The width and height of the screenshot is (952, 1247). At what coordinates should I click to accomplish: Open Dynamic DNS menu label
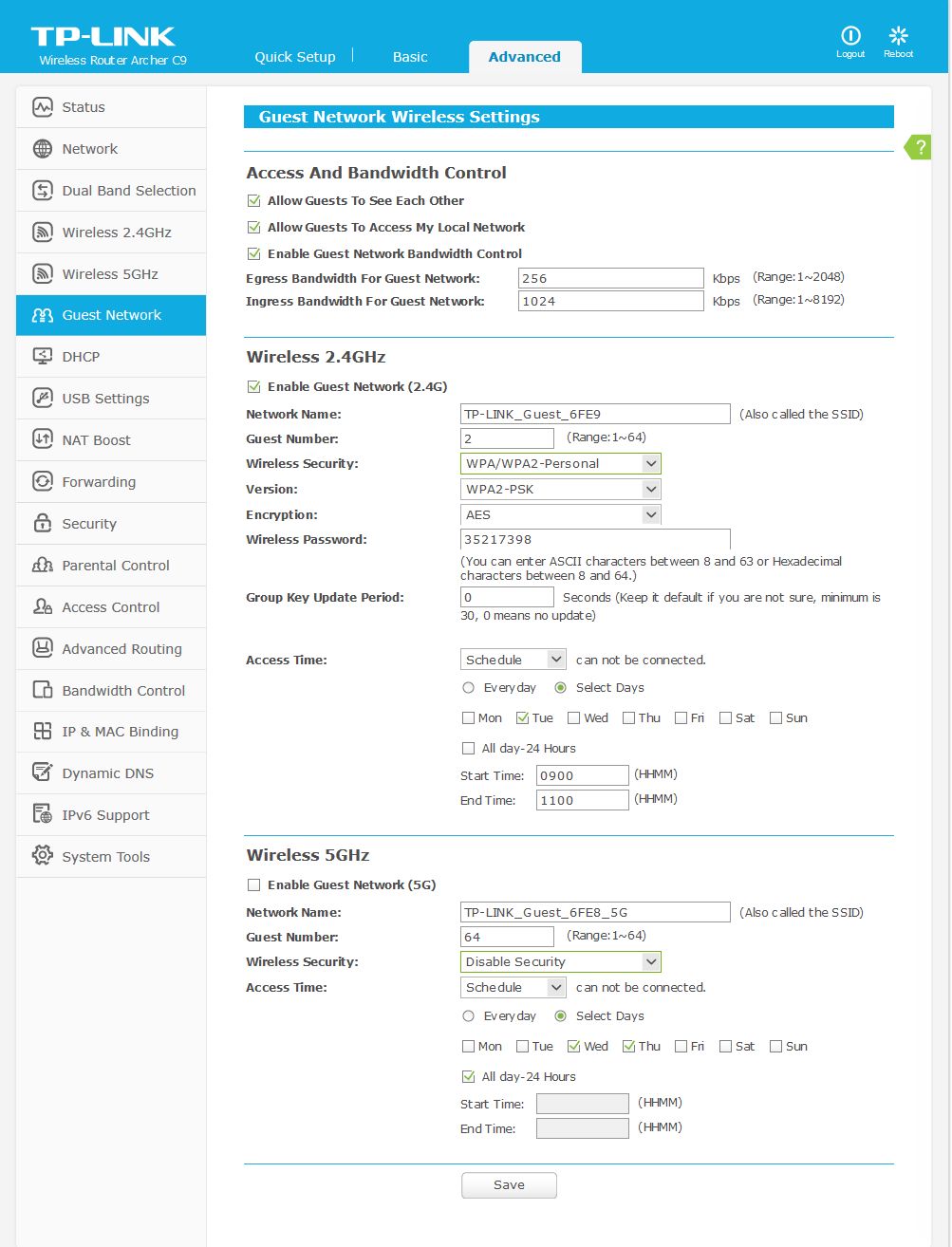108,773
